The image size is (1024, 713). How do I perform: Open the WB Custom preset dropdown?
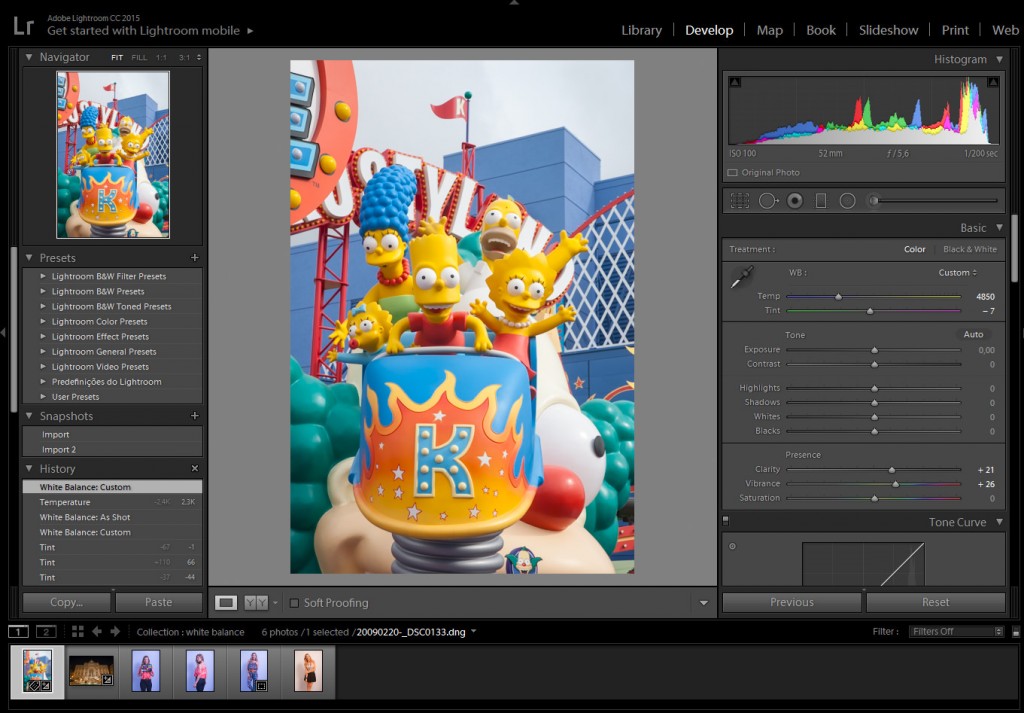tap(957, 273)
